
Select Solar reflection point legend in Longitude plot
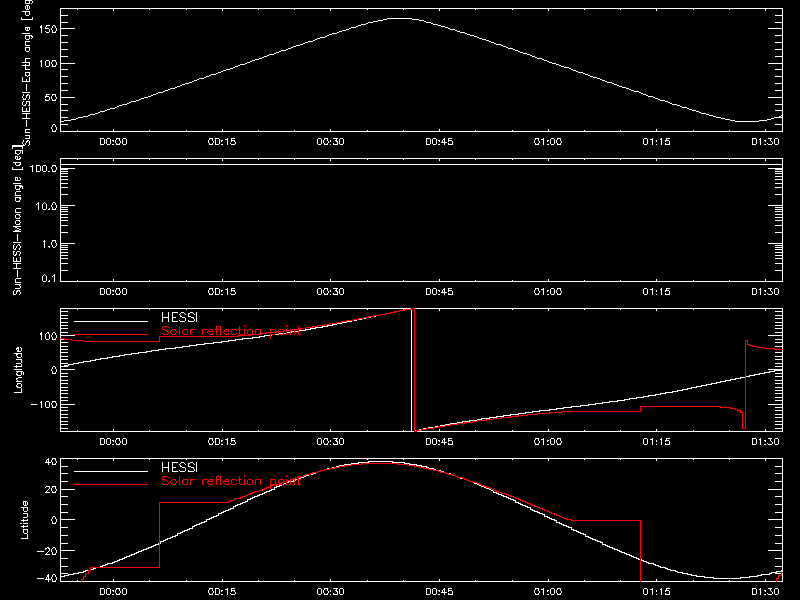(x=231, y=331)
